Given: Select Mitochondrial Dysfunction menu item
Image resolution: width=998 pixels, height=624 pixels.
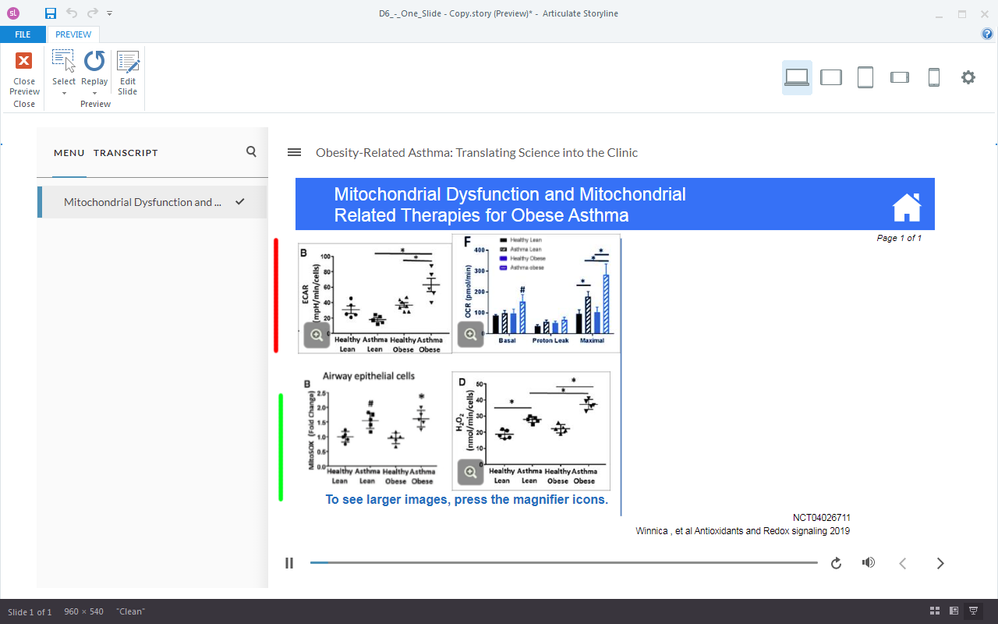Looking at the screenshot, I should [x=152, y=202].
